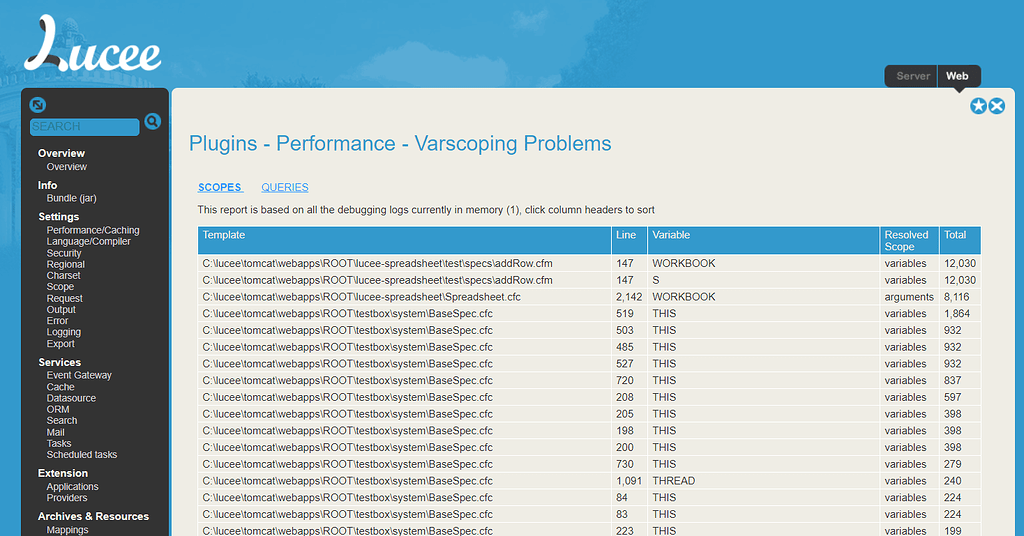1024x536 pixels.
Task: Click the Info sidebar heading
Action: click(x=48, y=185)
